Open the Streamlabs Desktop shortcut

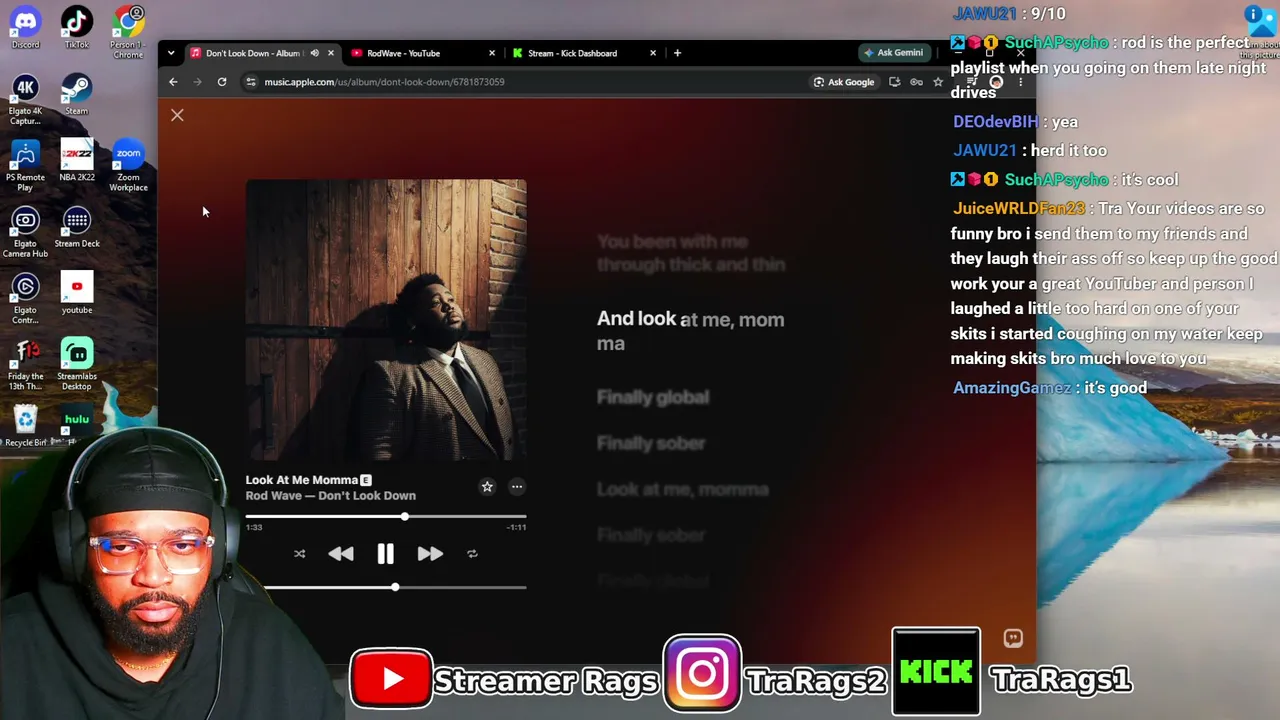77,364
